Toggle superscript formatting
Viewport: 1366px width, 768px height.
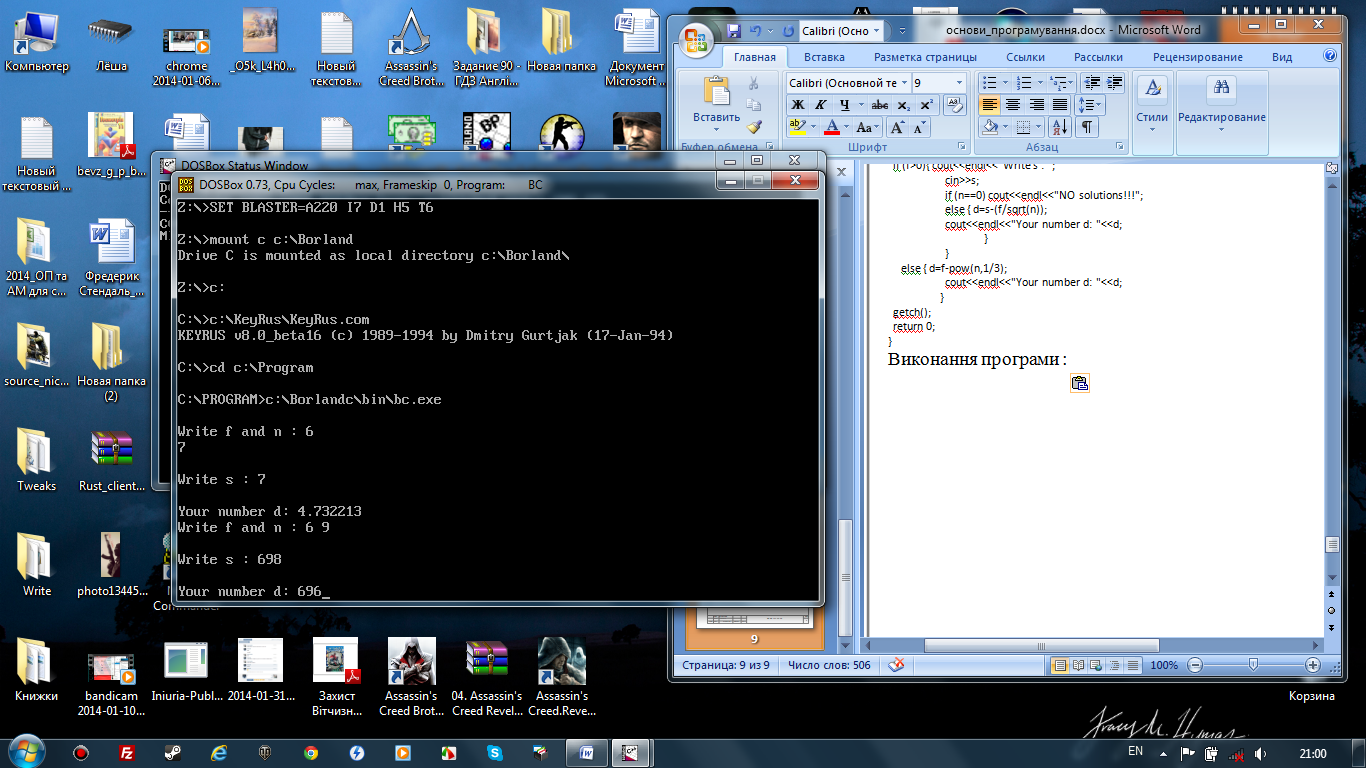coord(927,105)
